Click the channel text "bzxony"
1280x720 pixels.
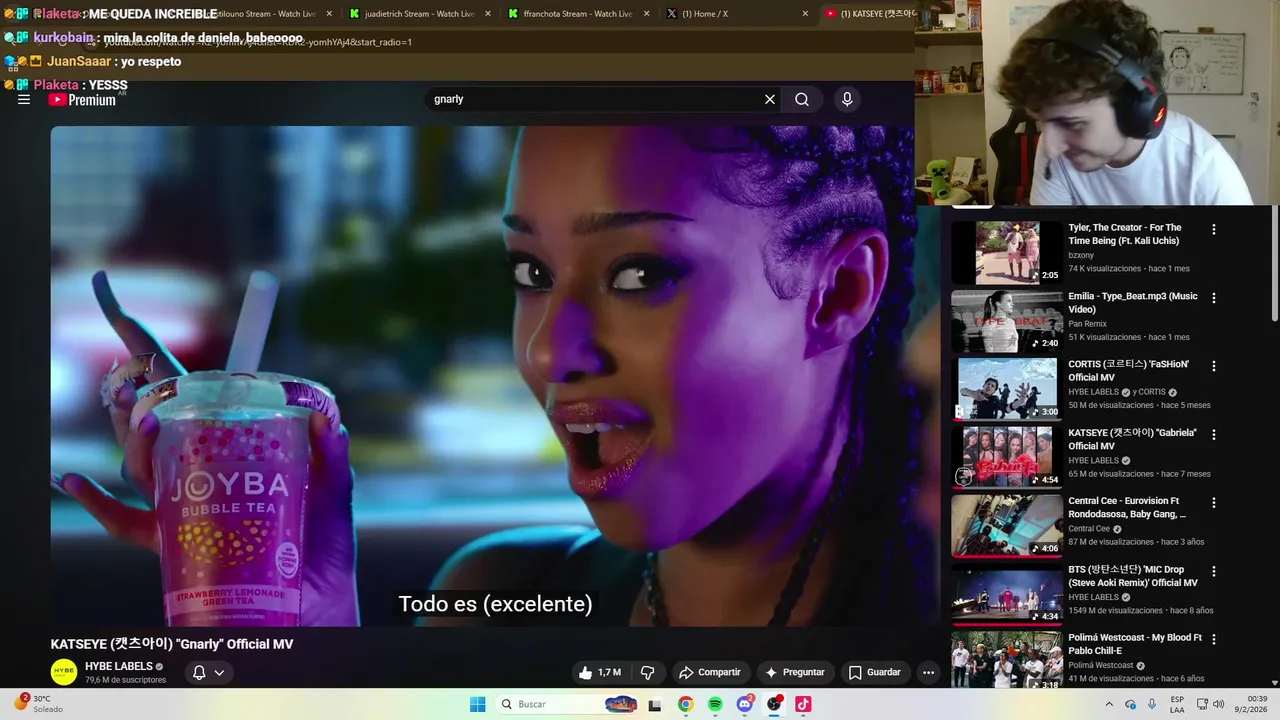click(x=1081, y=255)
